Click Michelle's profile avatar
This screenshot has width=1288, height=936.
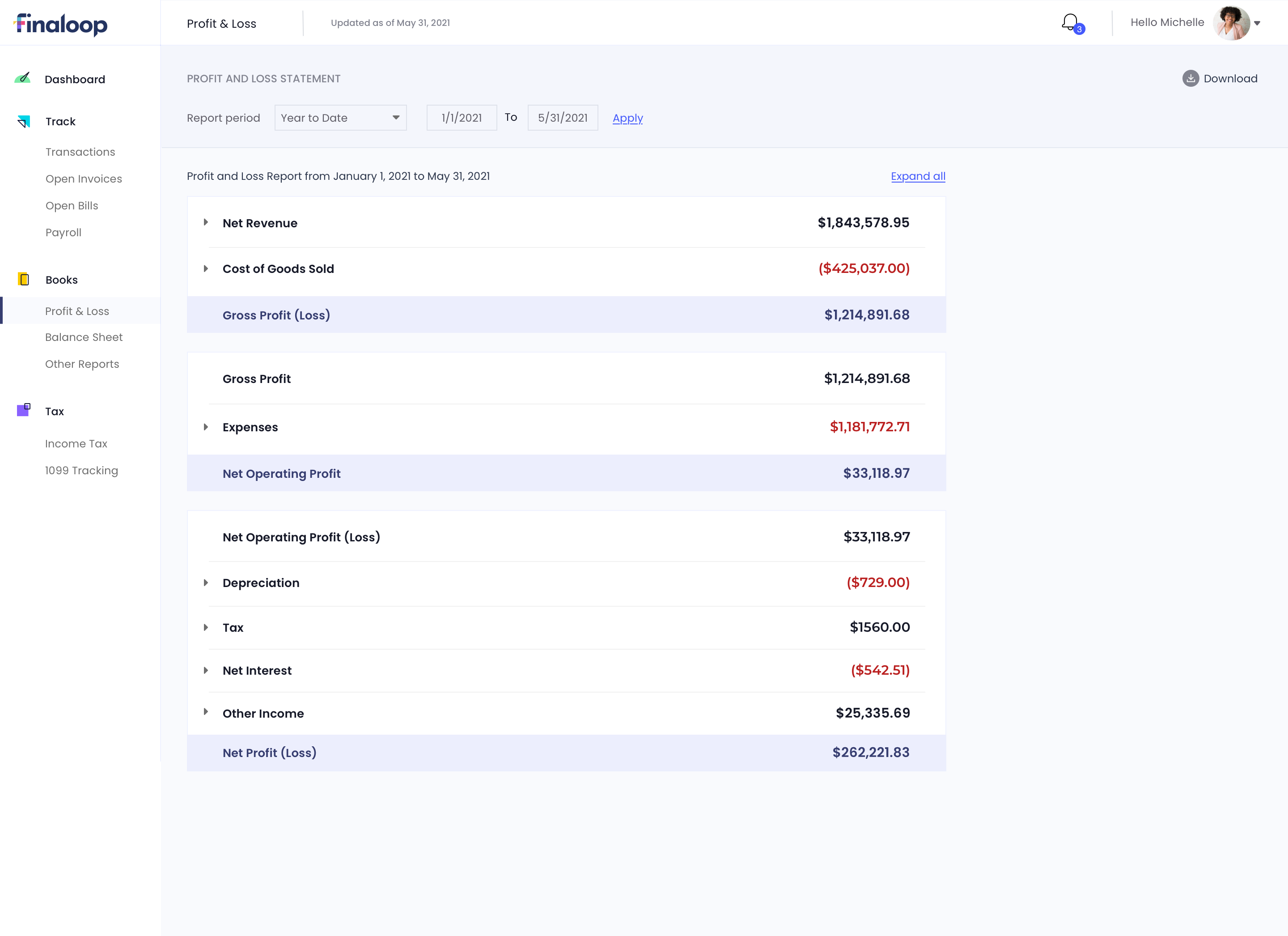pyautogui.click(x=1231, y=23)
